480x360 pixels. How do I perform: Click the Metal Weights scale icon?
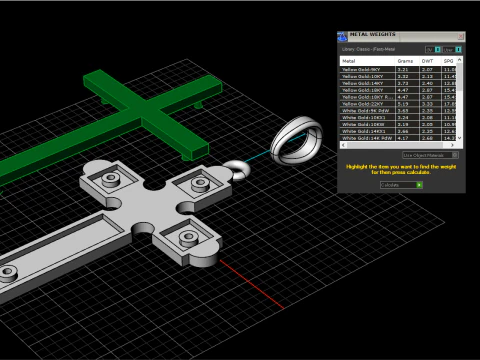(x=342, y=36)
